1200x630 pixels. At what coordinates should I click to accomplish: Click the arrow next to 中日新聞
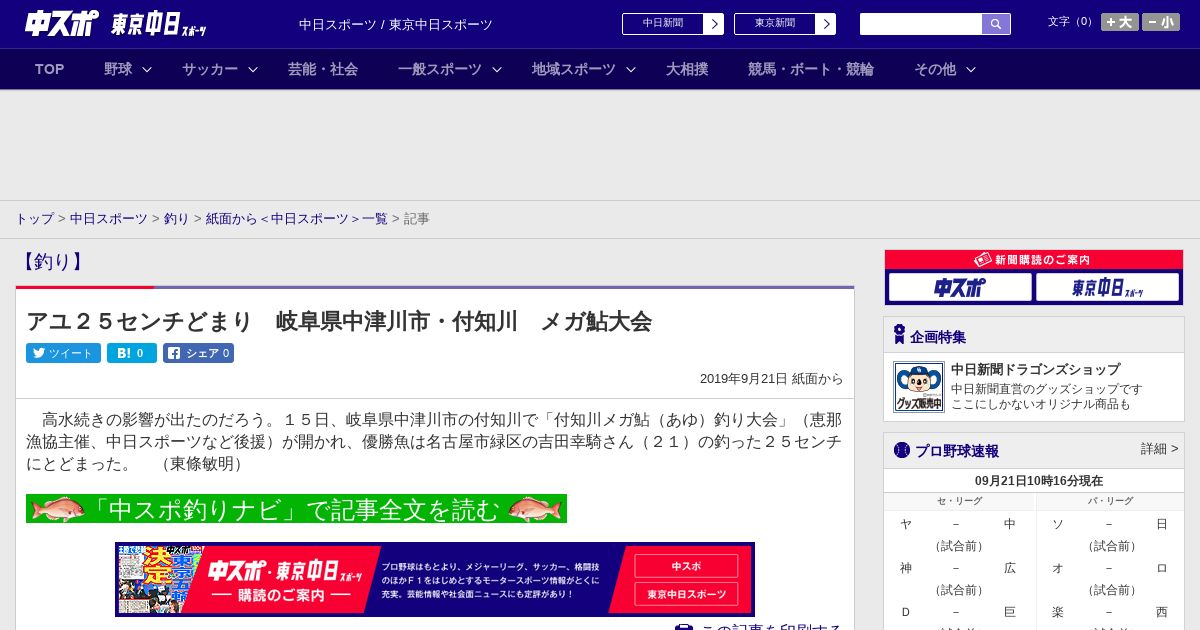point(714,24)
